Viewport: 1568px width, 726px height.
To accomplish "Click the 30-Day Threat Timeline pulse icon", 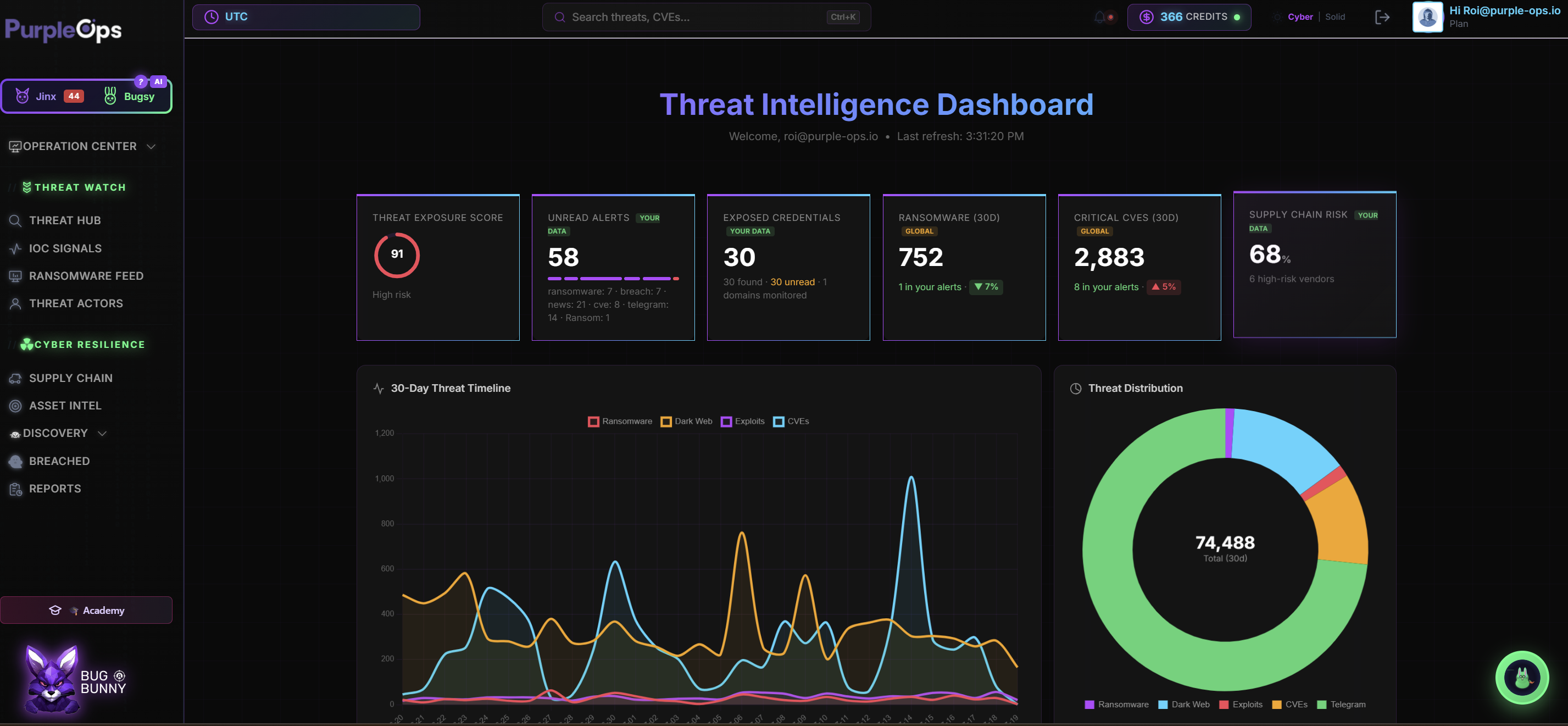I will tap(378, 389).
